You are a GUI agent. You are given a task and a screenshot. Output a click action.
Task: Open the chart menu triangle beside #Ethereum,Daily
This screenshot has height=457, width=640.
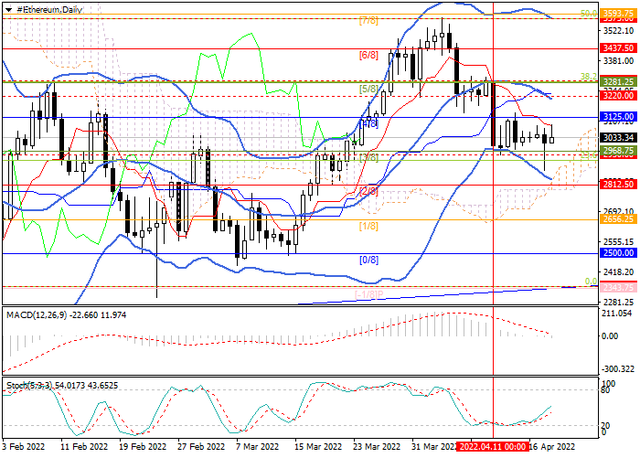tap(9, 9)
